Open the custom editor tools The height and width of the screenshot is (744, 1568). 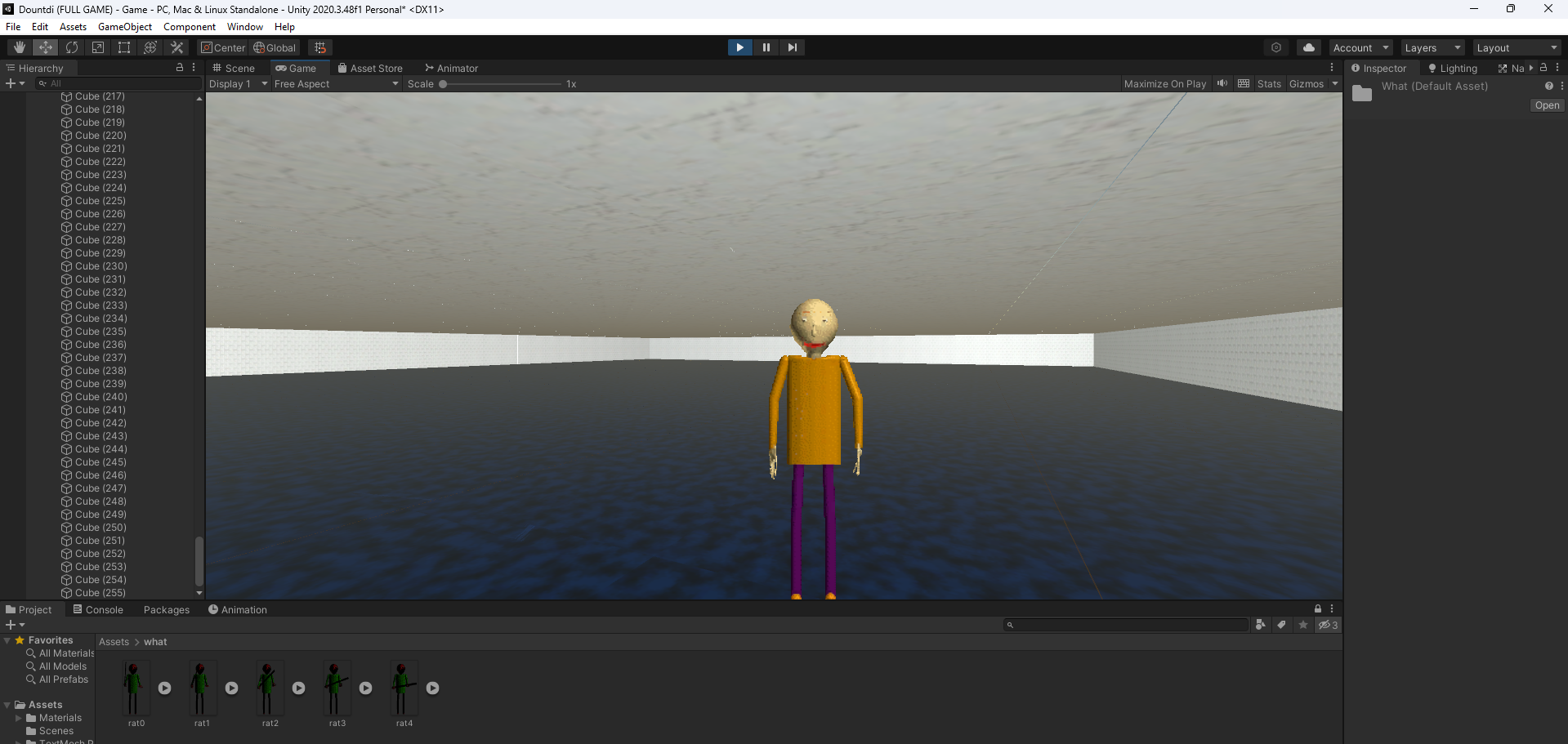tap(176, 47)
